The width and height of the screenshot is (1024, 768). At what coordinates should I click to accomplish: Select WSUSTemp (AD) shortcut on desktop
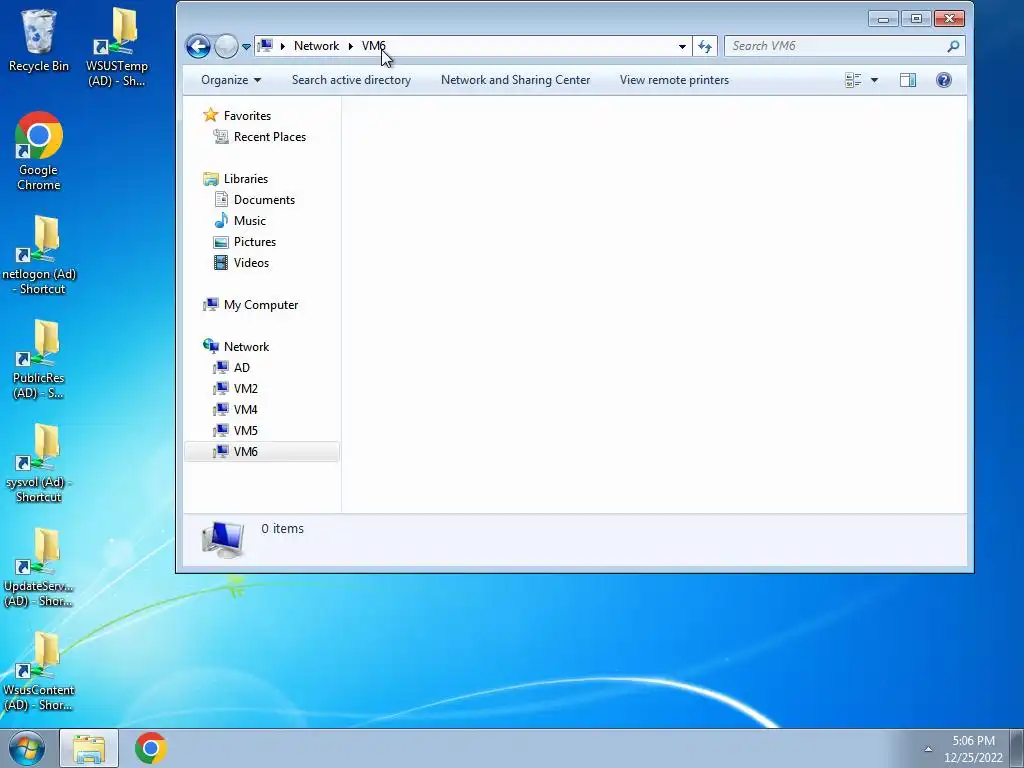117,47
